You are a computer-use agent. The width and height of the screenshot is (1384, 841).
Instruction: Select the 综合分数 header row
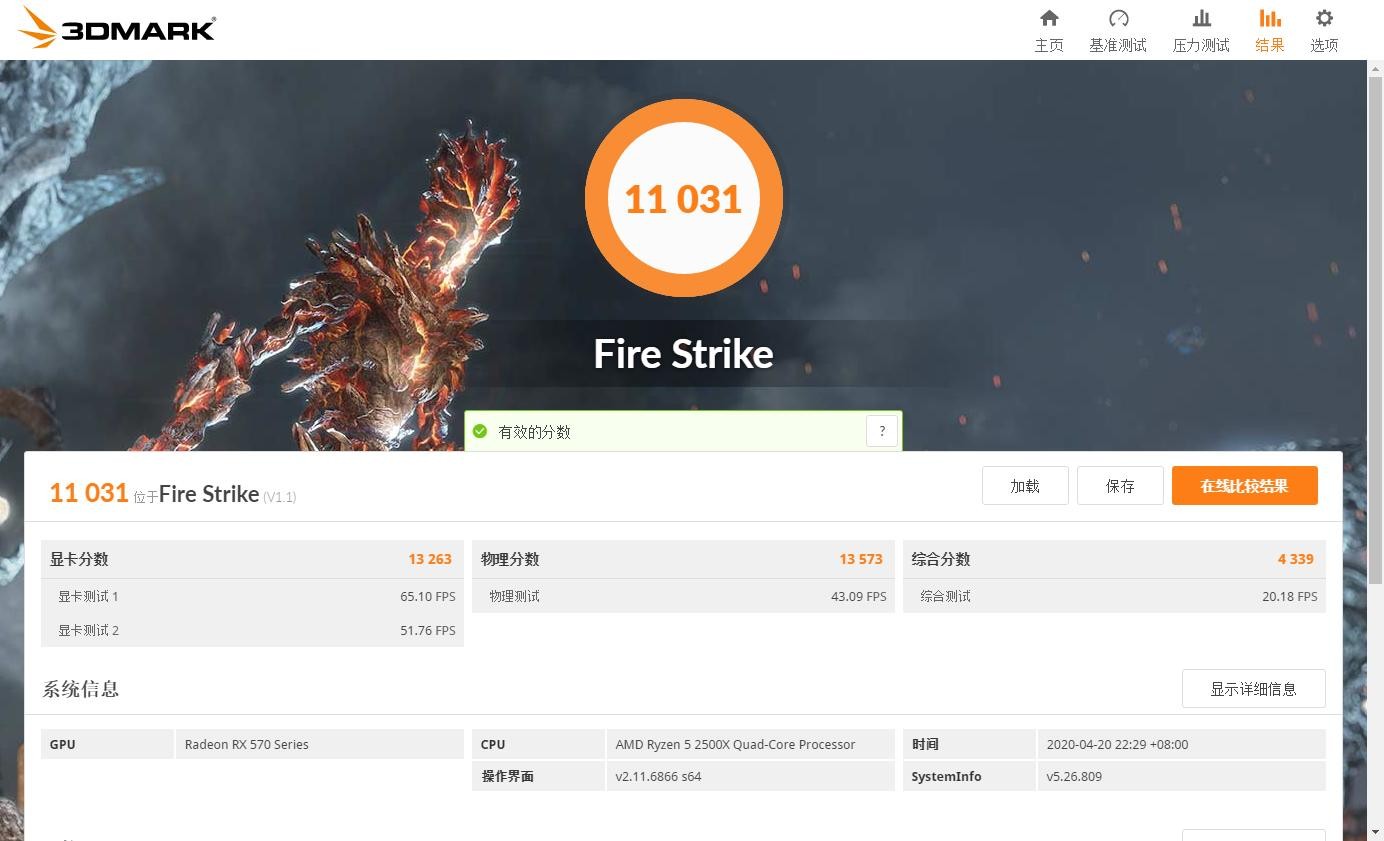pyautogui.click(x=1114, y=559)
